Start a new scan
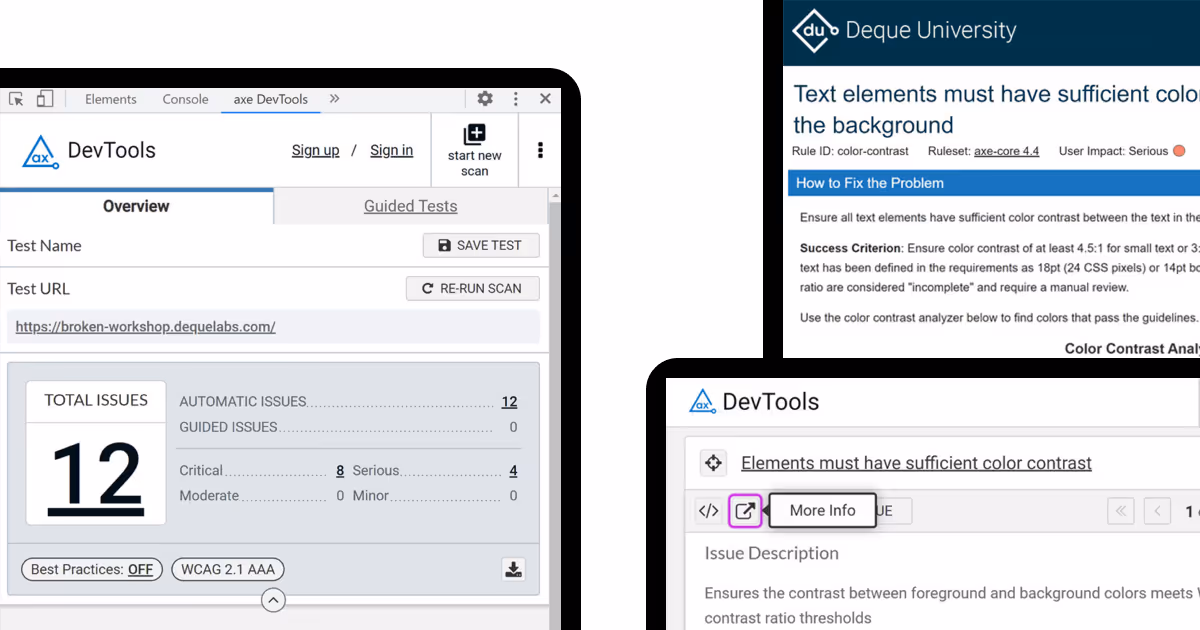Screen dimensions: 1200x630 pos(474,150)
